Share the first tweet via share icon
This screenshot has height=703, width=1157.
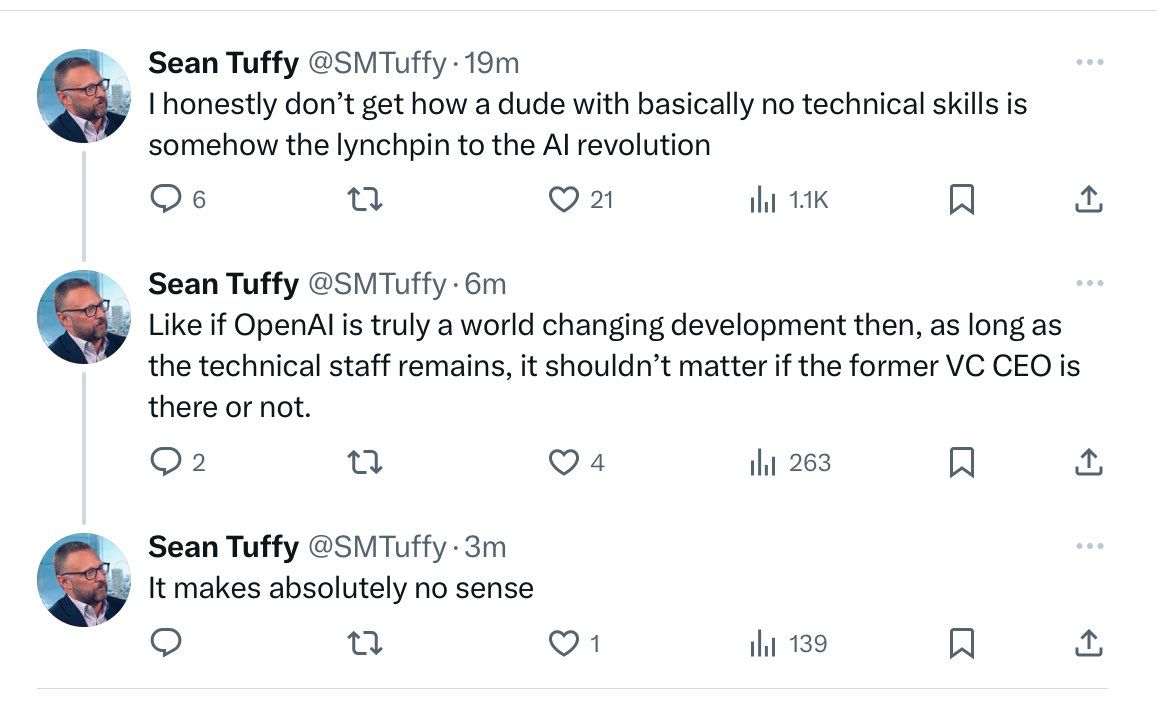(1088, 200)
